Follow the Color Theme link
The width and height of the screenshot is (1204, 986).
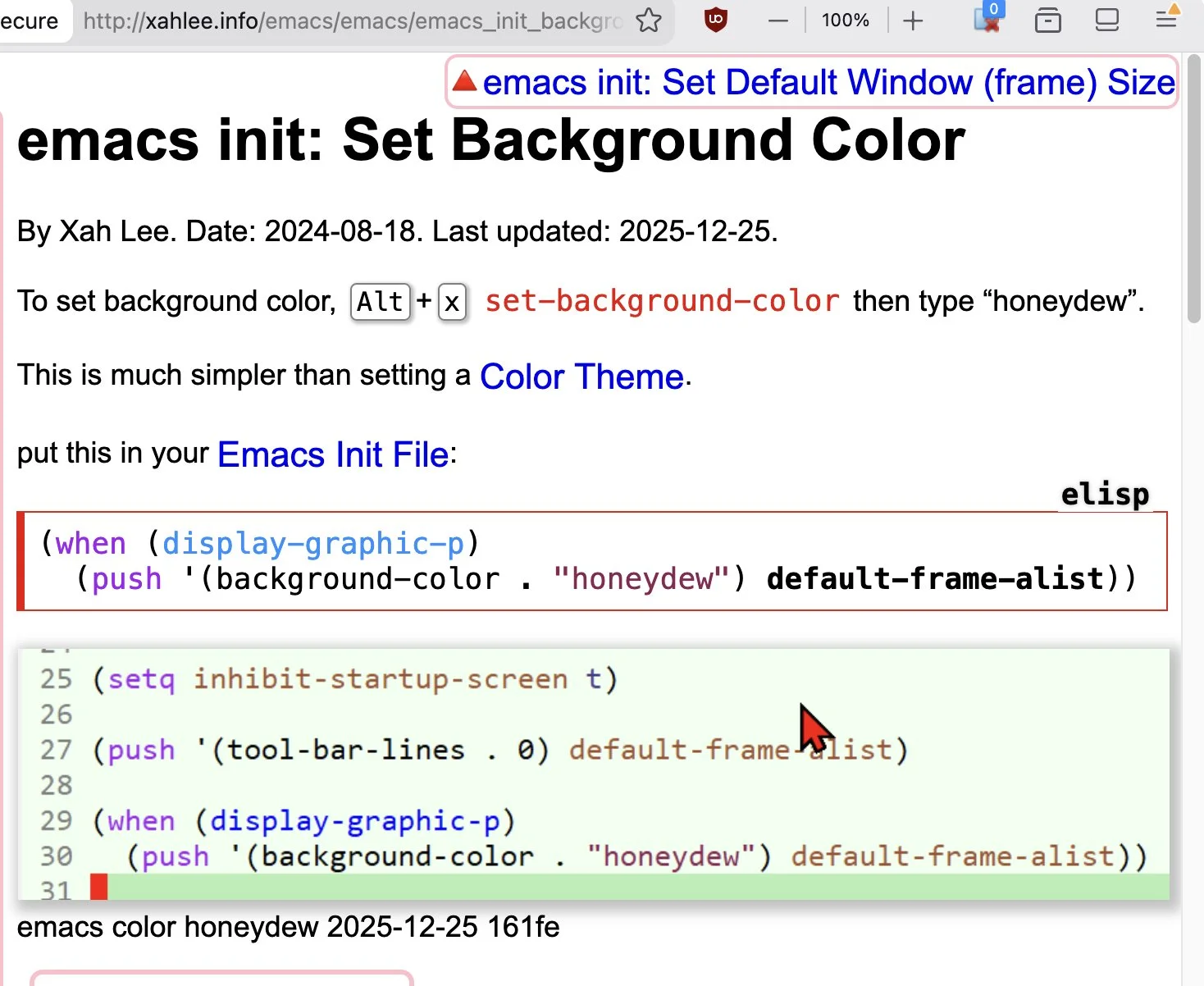click(581, 377)
